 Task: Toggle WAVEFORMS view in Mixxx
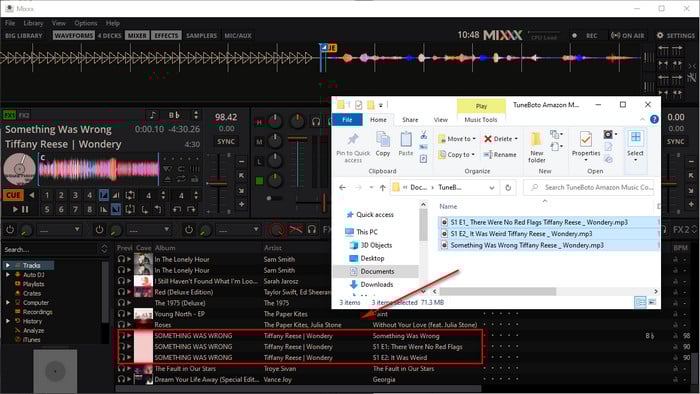(74, 35)
